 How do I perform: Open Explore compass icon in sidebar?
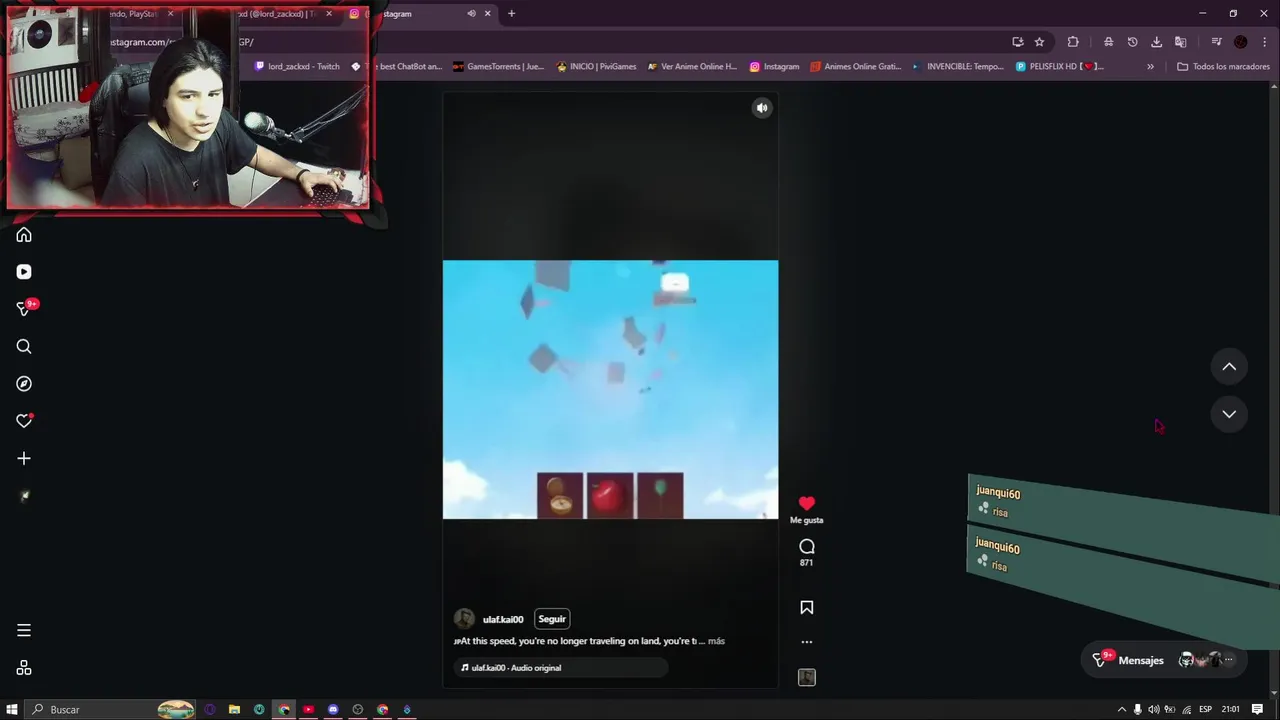point(24,384)
